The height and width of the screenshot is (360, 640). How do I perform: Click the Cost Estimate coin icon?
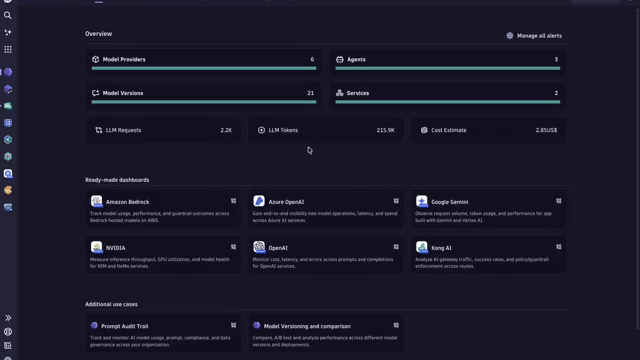424,130
